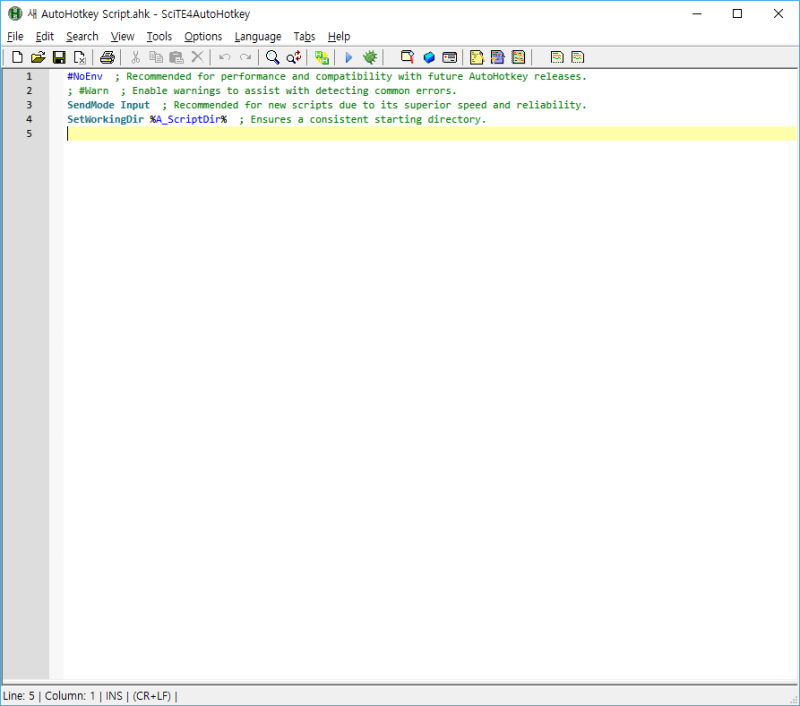Start debugging with the green bug icon
The height and width of the screenshot is (706, 800).
tap(370, 58)
